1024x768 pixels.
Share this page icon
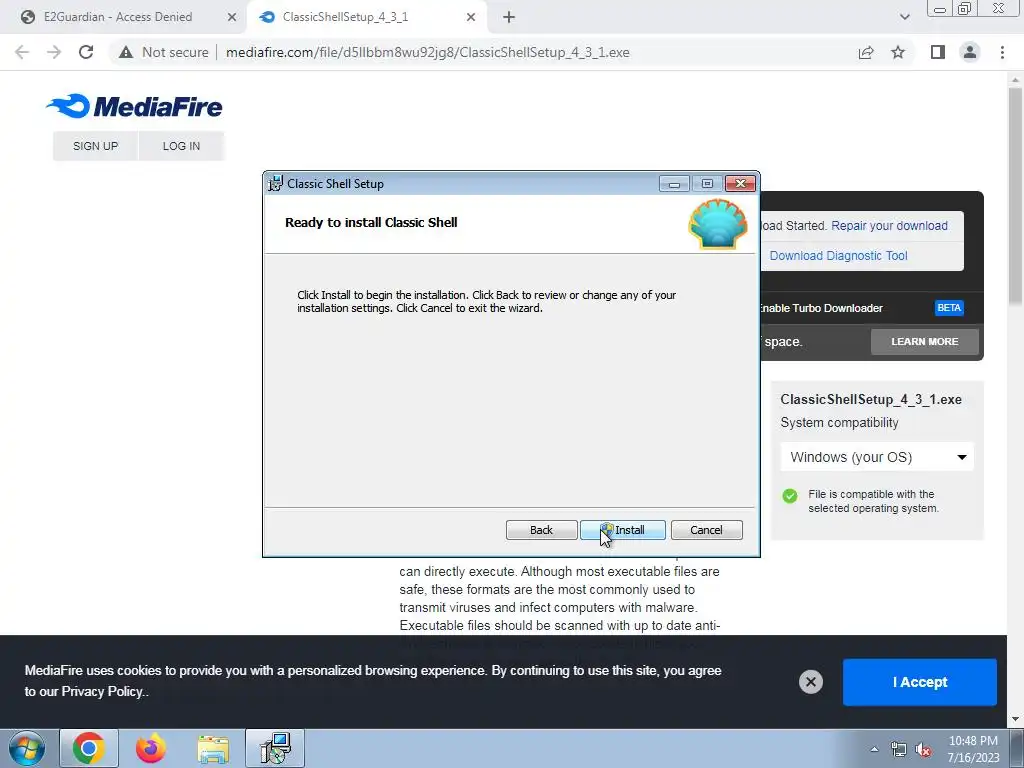(866, 52)
